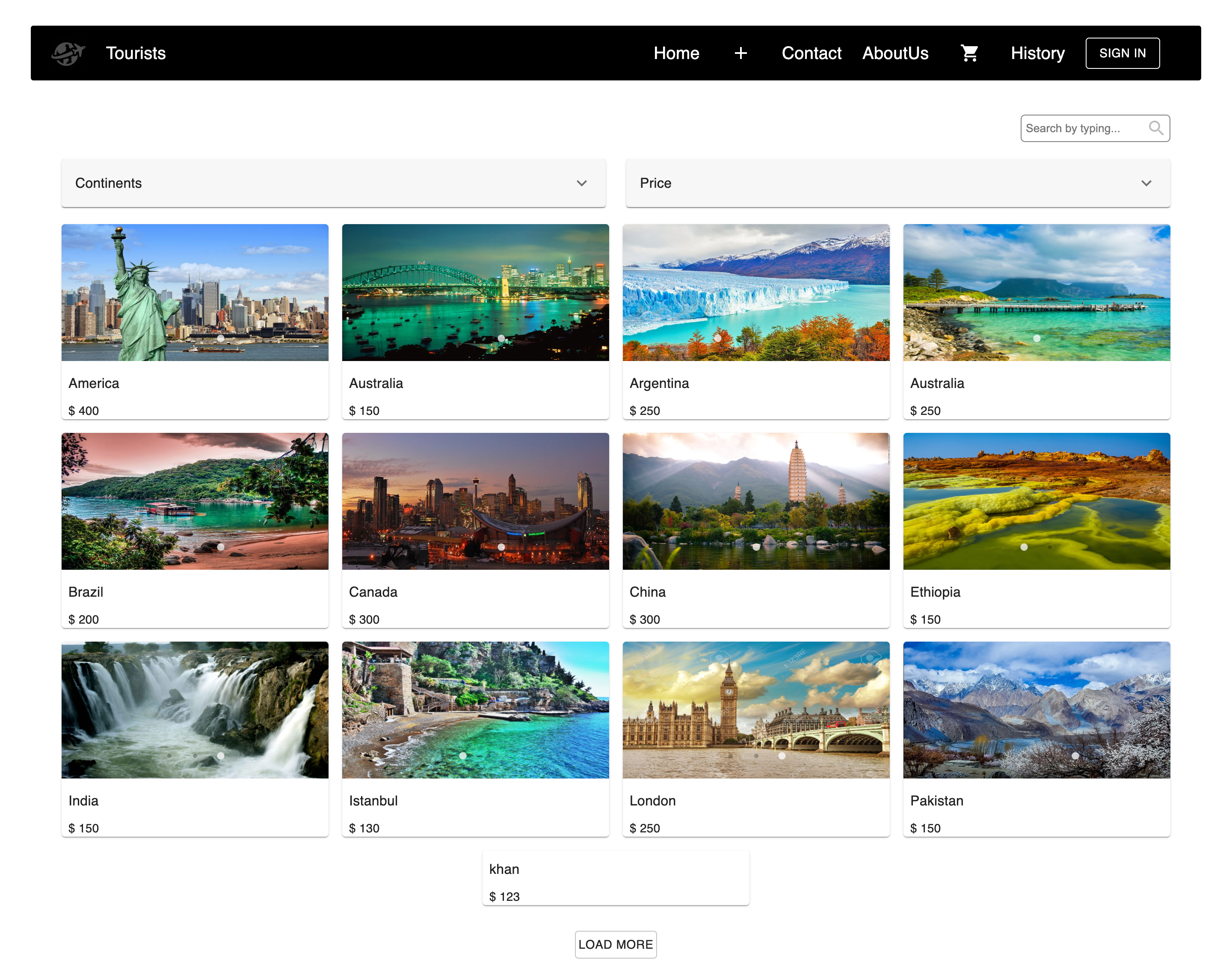1232x959 pixels.
Task: Click the Ethiopia card title
Action: (935, 592)
